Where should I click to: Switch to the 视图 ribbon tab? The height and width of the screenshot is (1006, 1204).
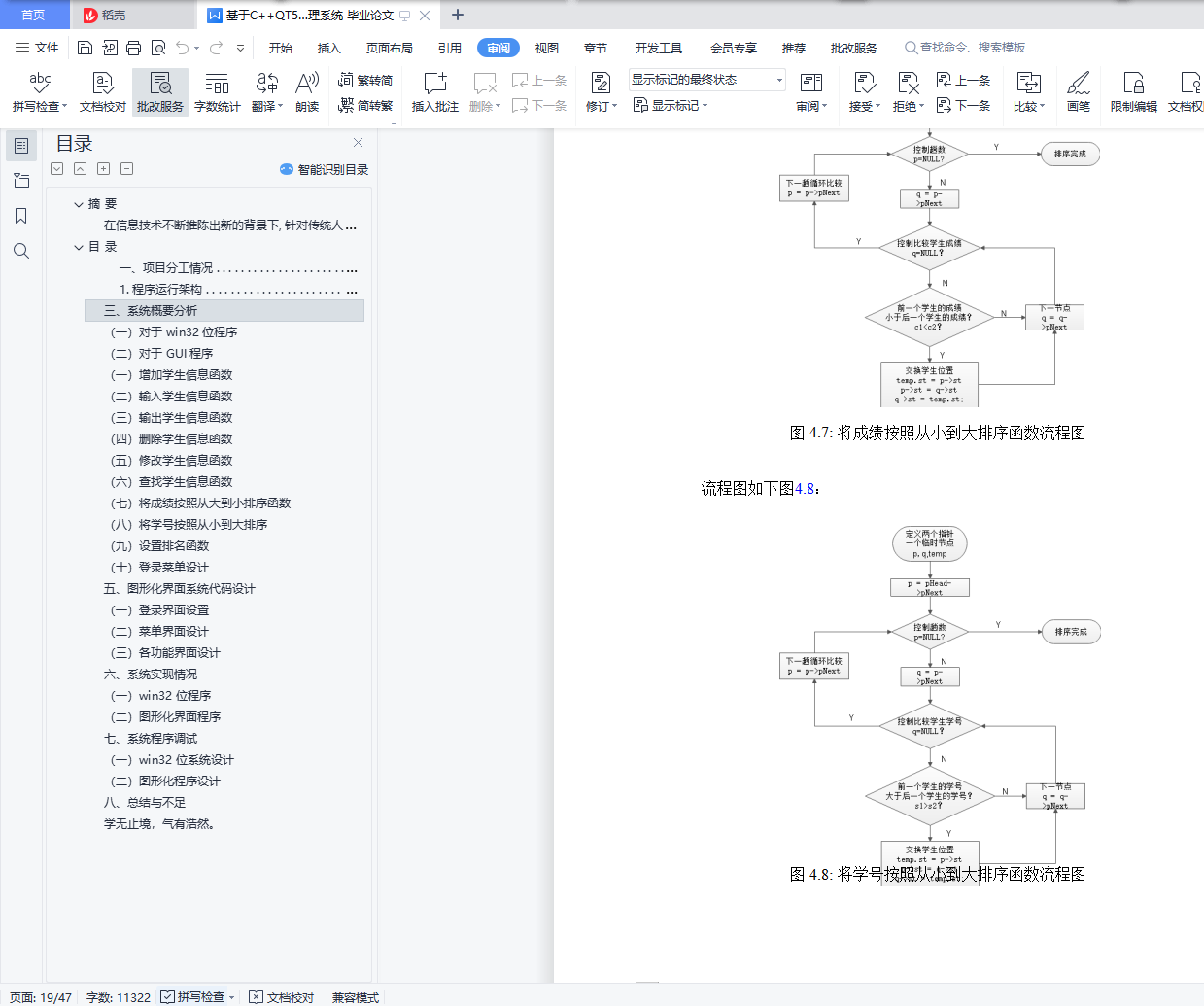pyautogui.click(x=547, y=48)
